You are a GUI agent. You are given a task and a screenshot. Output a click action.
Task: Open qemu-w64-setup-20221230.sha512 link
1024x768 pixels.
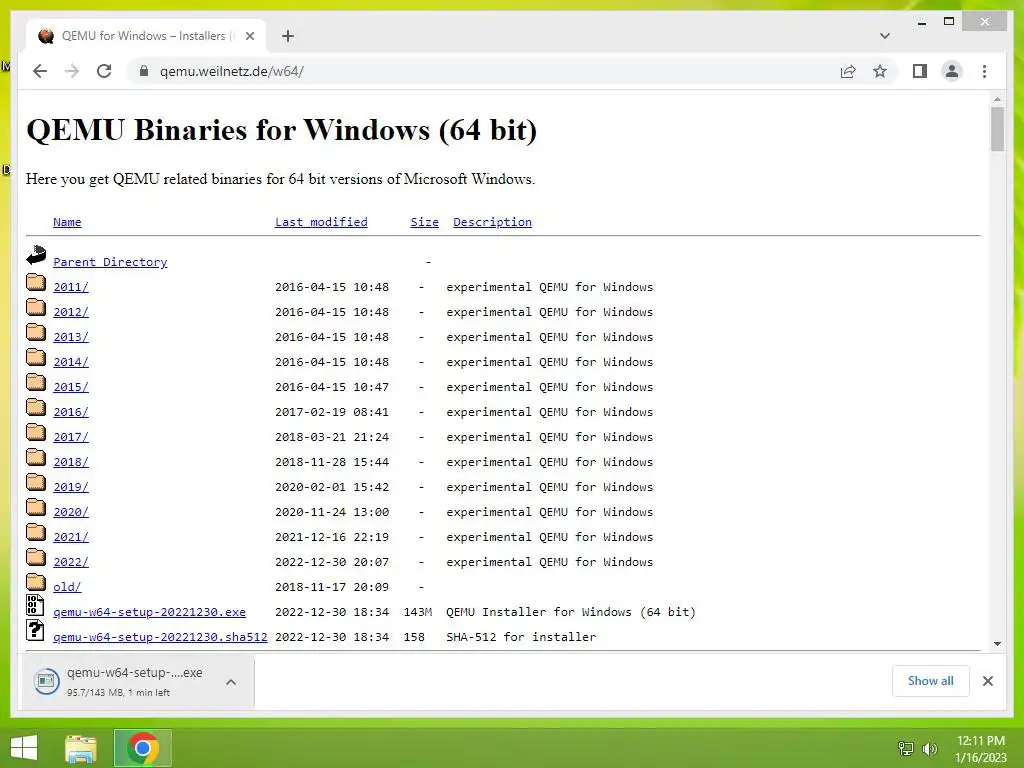[160, 637]
